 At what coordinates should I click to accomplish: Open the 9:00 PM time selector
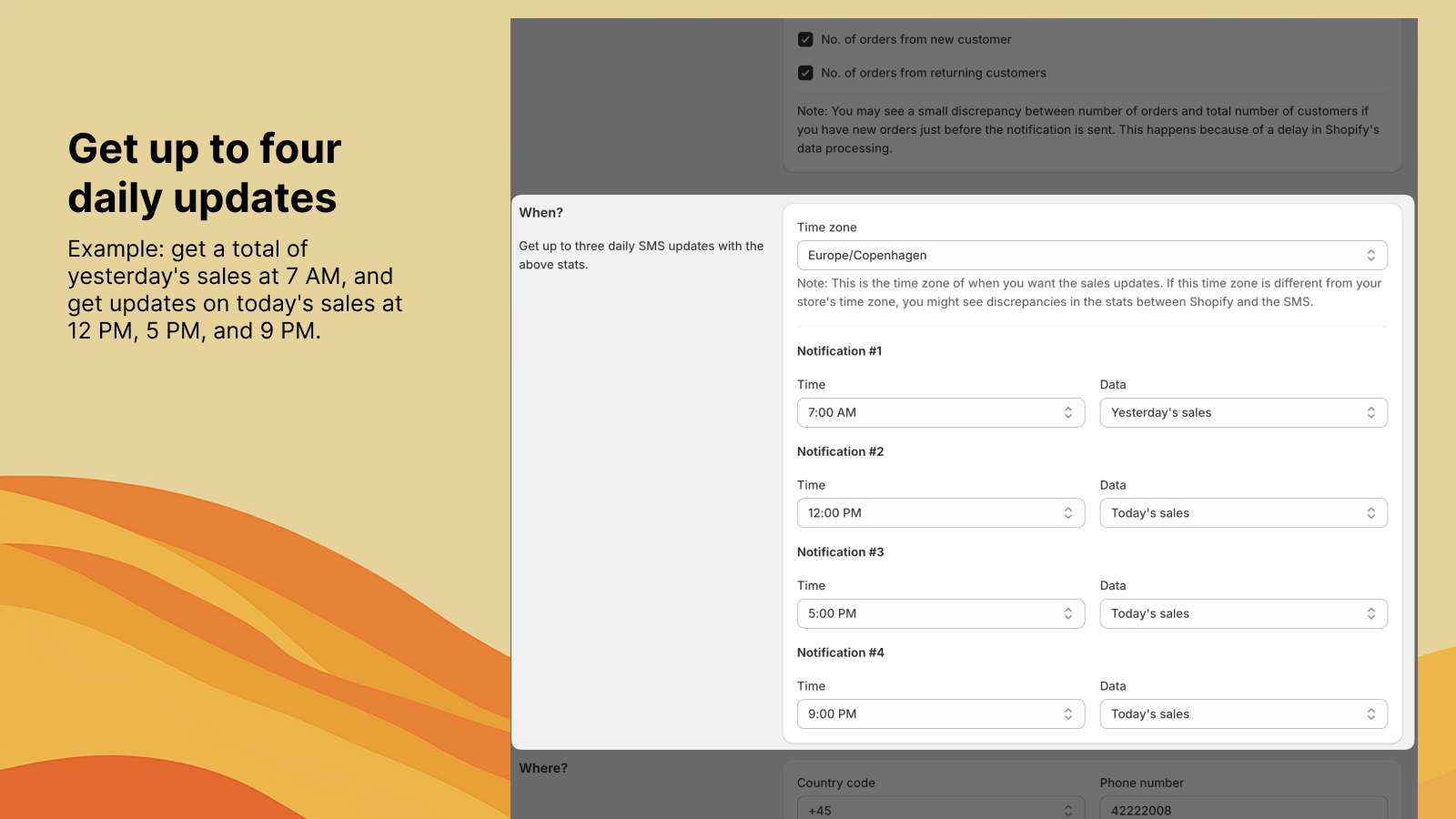point(940,713)
